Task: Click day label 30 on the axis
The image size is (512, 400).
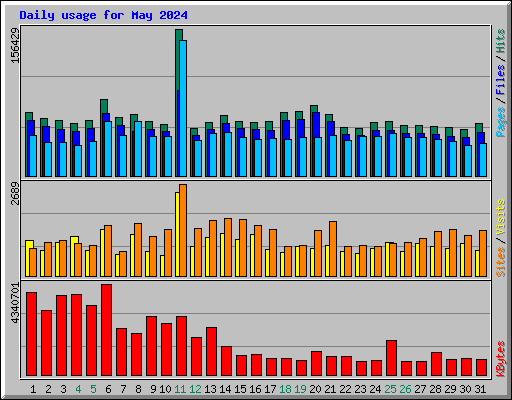Action: tap(465, 389)
